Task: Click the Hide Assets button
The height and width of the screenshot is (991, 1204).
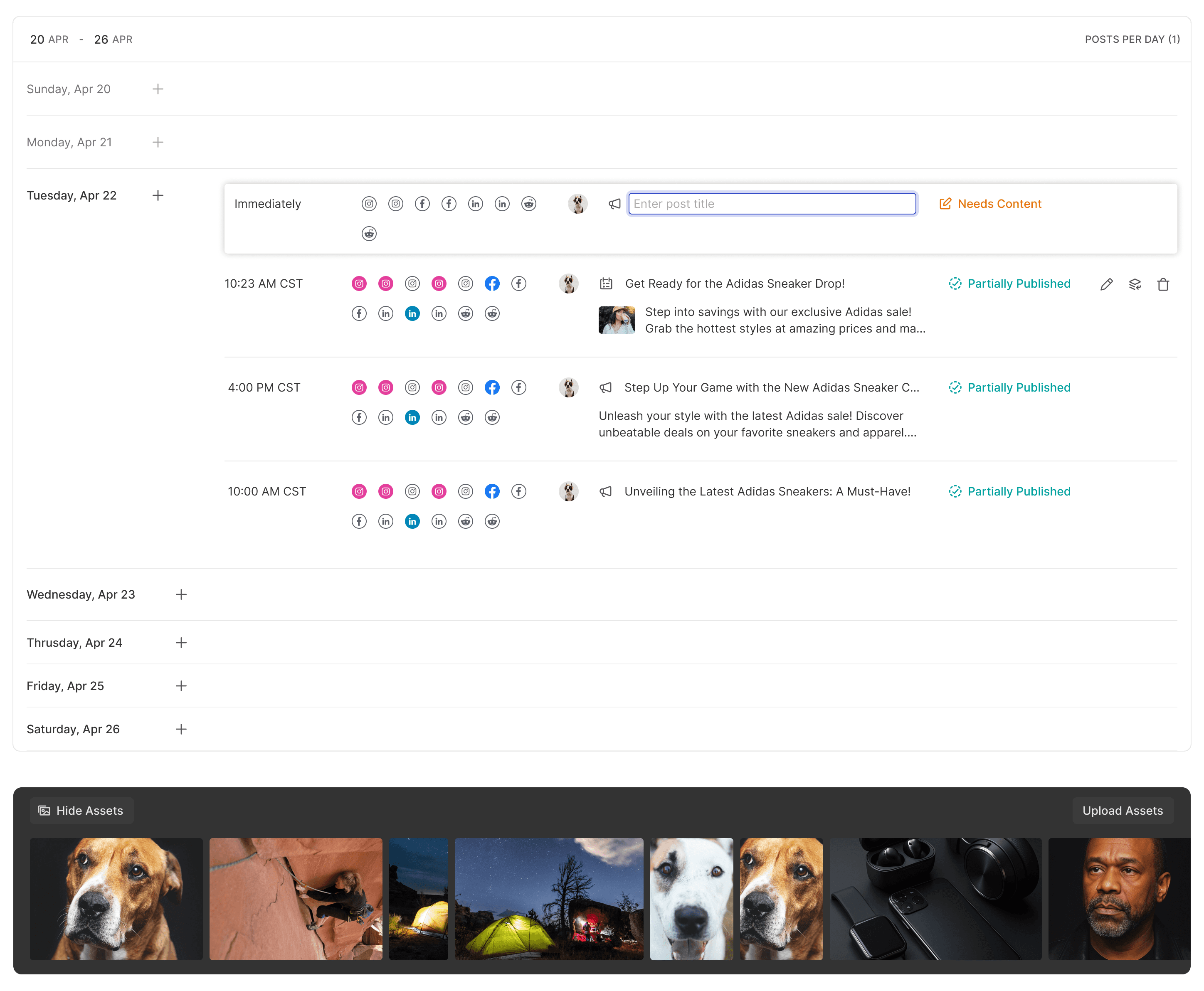Action: (x=81, y=811)
